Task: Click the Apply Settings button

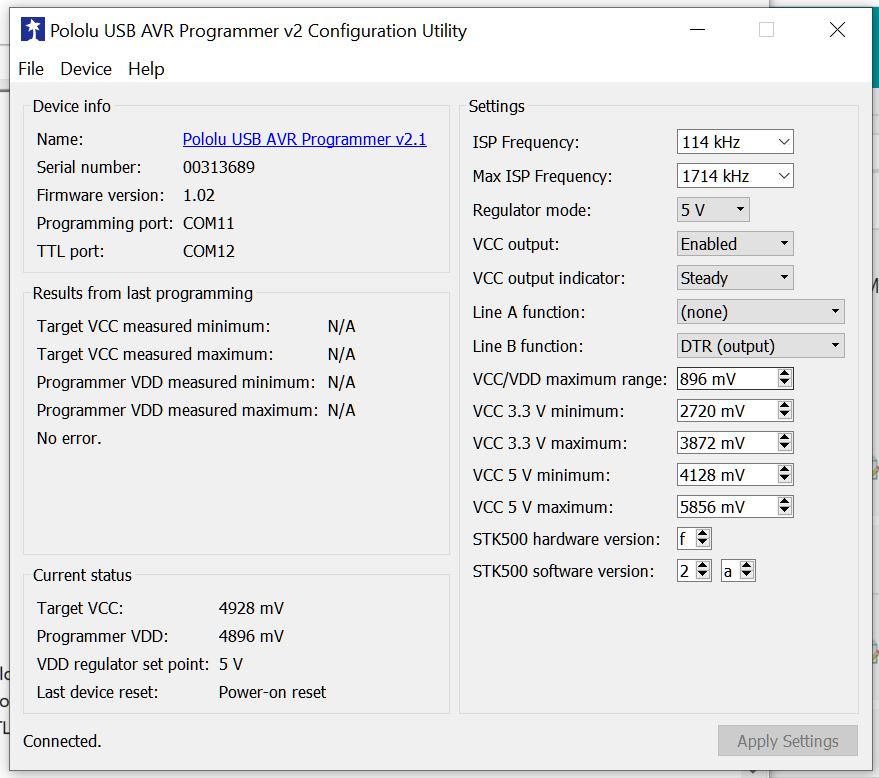Action: (787, 741)
